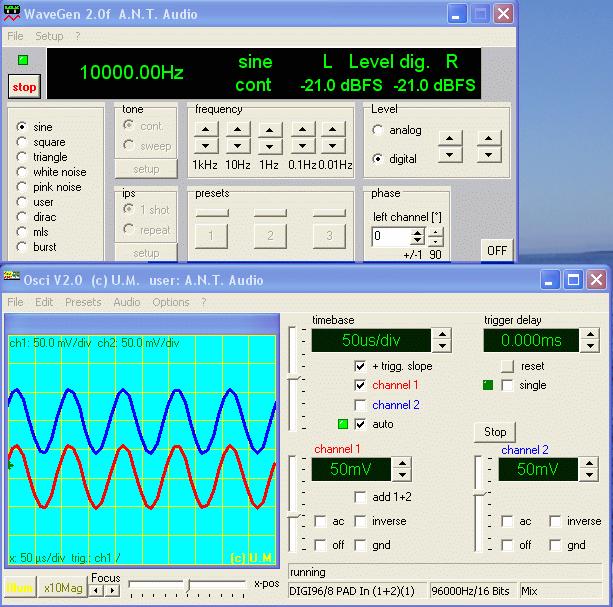The image size is (613, 607).
Task: Click the trigger delay reset button
Action: 507,366
